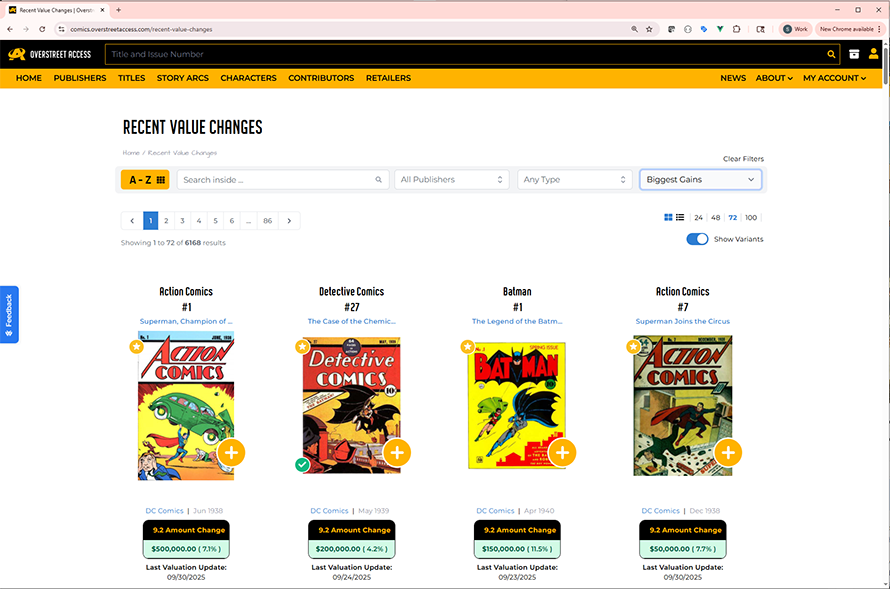Screen dimensions: 890x589
Task: Go to page 2 of results
Action: coord(166,220)
